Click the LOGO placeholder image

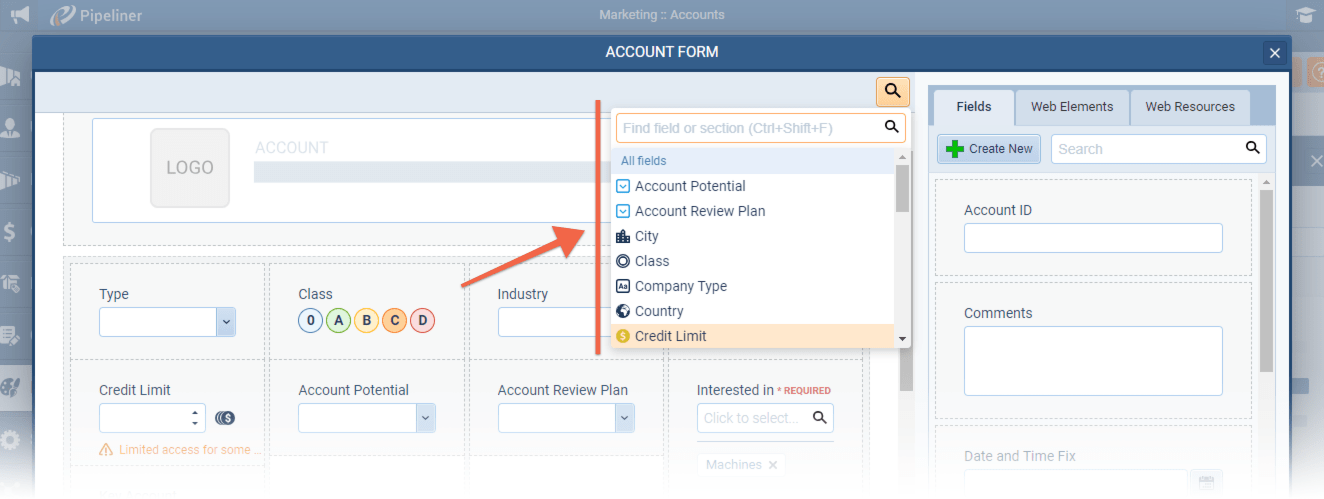190,167
